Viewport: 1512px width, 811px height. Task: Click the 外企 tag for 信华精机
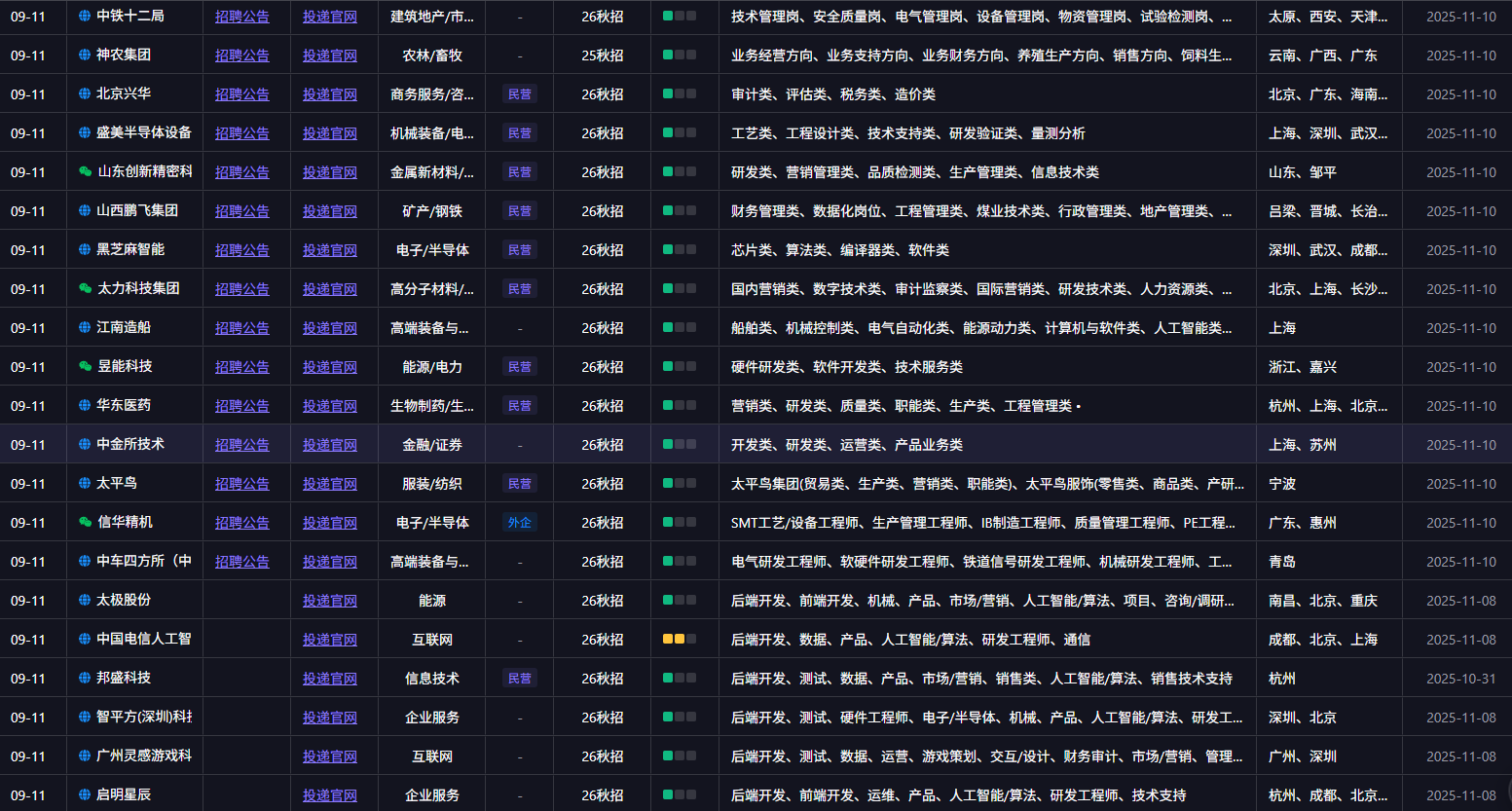click(519, 522)
